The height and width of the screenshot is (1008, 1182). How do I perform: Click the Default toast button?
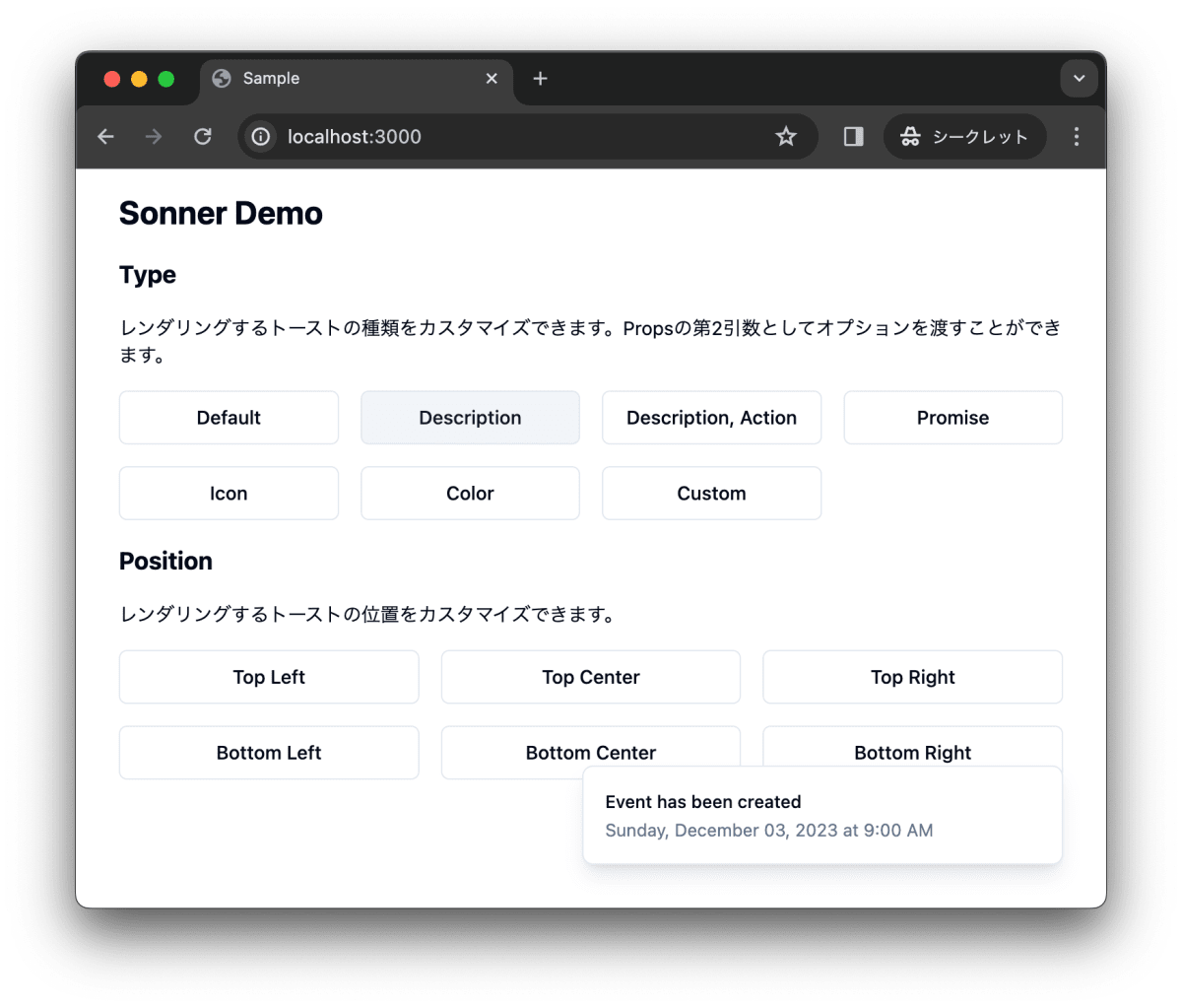229,418
